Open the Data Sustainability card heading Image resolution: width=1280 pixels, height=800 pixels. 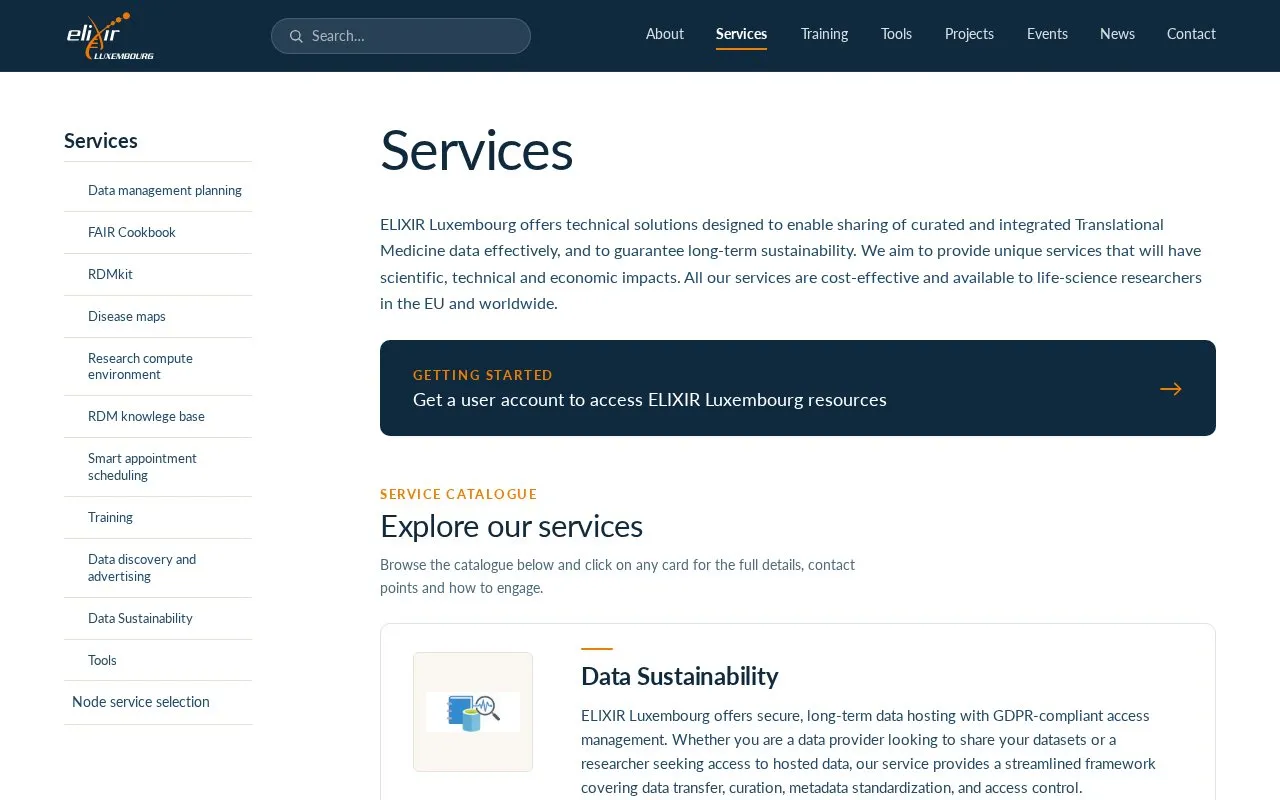680,676
